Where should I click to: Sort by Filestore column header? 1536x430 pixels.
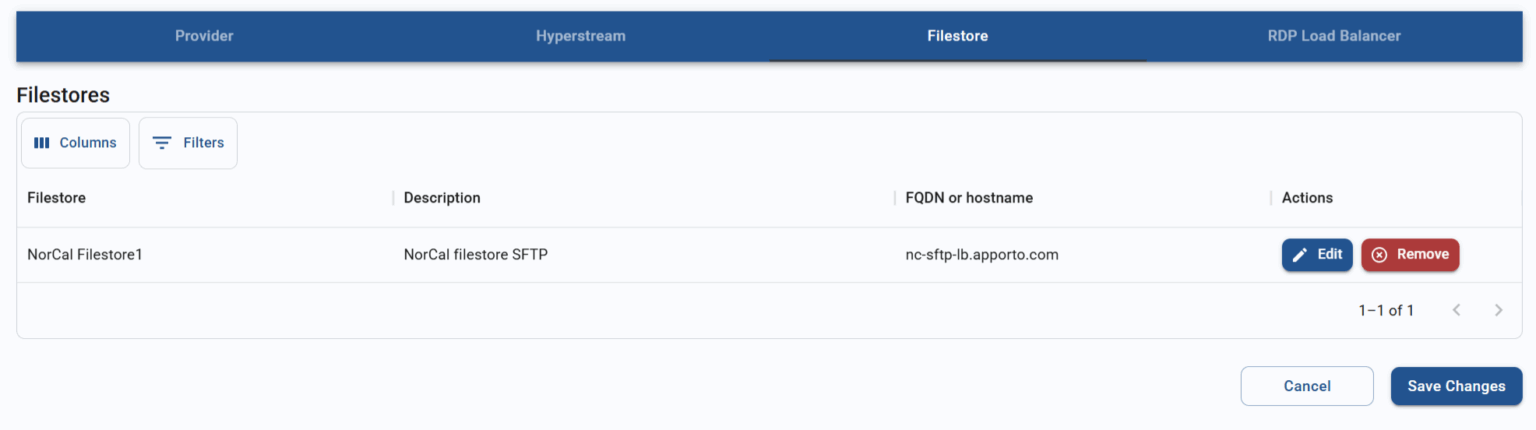click(57, 198)
